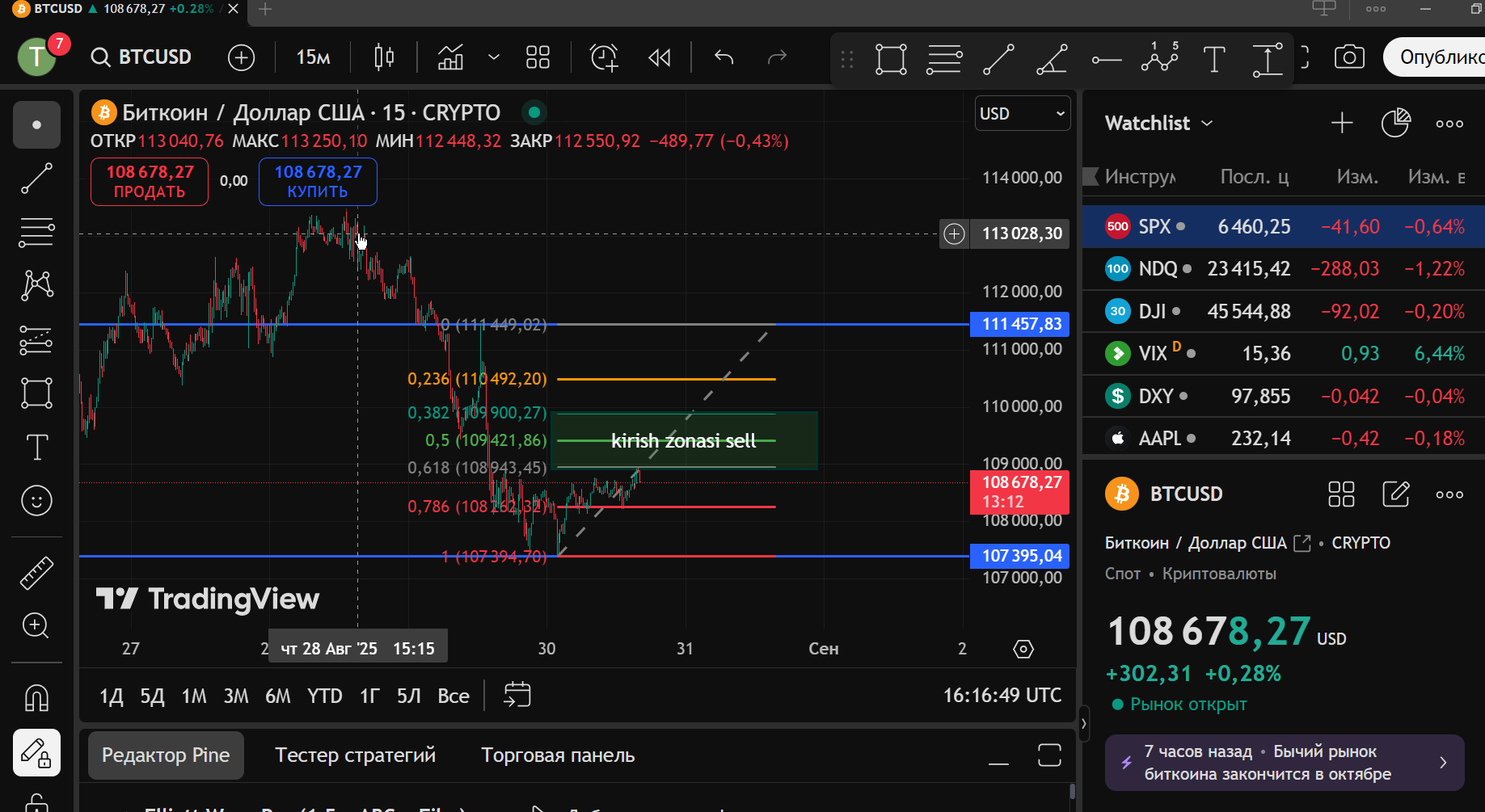Image resolution: width=1485 pixels, height=812 pixels.
Task: Set chart range to 5Д
Action: click(x=152, y=696)
